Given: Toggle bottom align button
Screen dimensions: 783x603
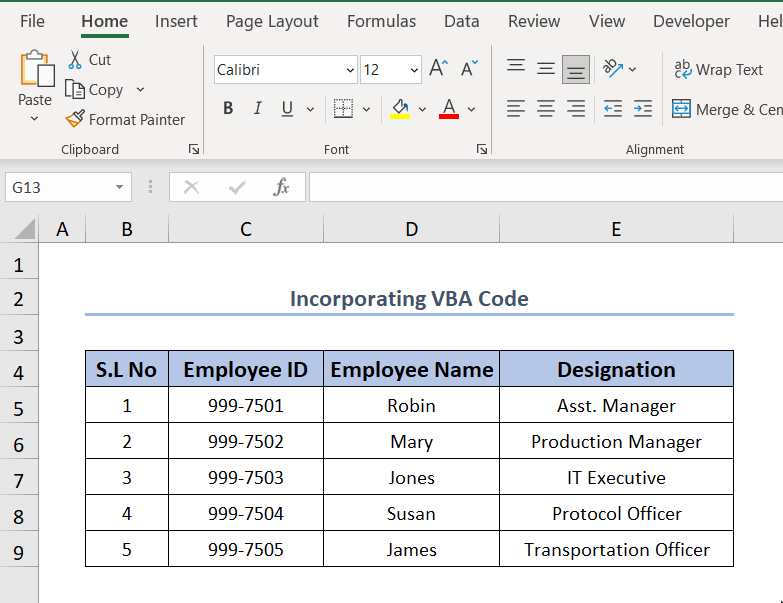Looking at the screenshot, I should tap(576, 69).
